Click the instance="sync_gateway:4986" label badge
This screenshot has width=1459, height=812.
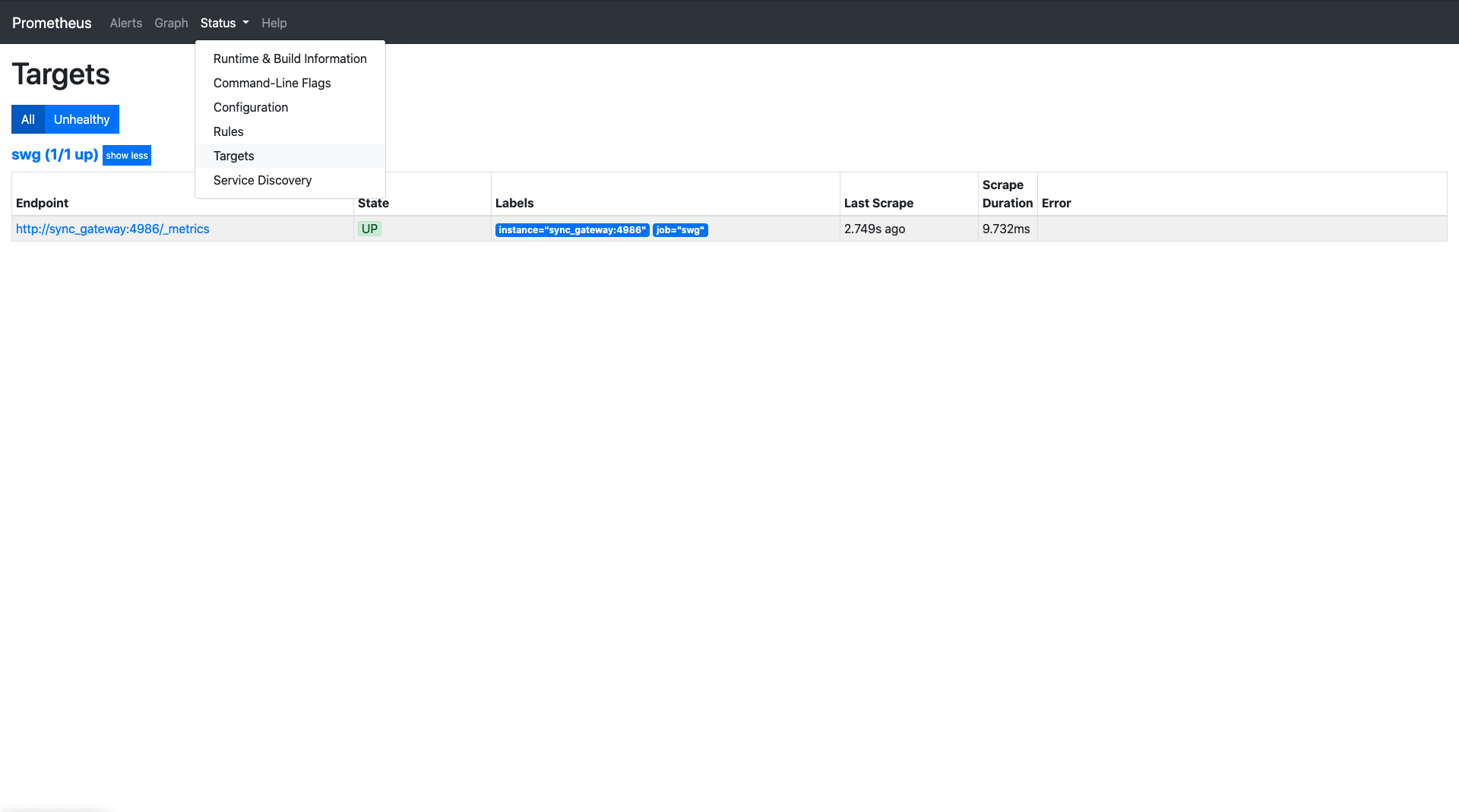[571, 229]
